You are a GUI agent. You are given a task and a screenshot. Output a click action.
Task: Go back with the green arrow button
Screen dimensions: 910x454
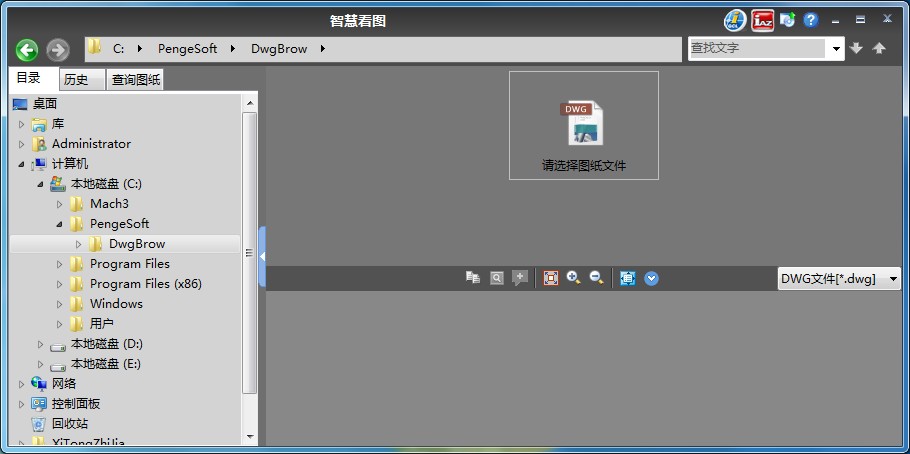27,51
